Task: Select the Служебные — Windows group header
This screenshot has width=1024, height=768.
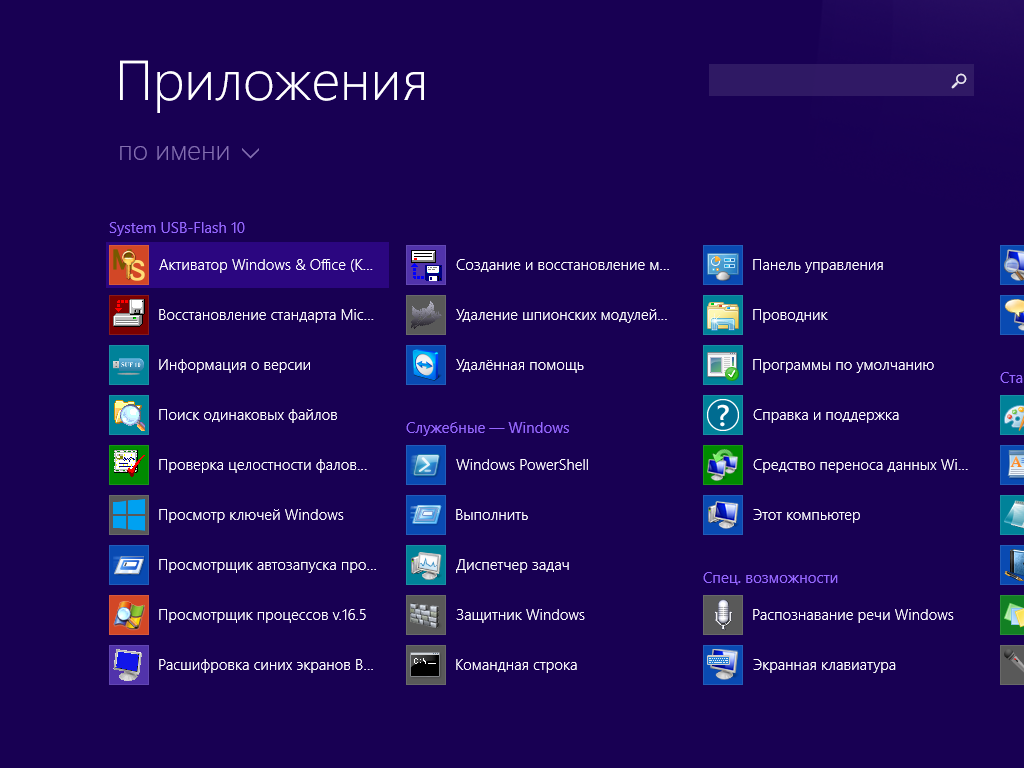Action: coord(487,428)
